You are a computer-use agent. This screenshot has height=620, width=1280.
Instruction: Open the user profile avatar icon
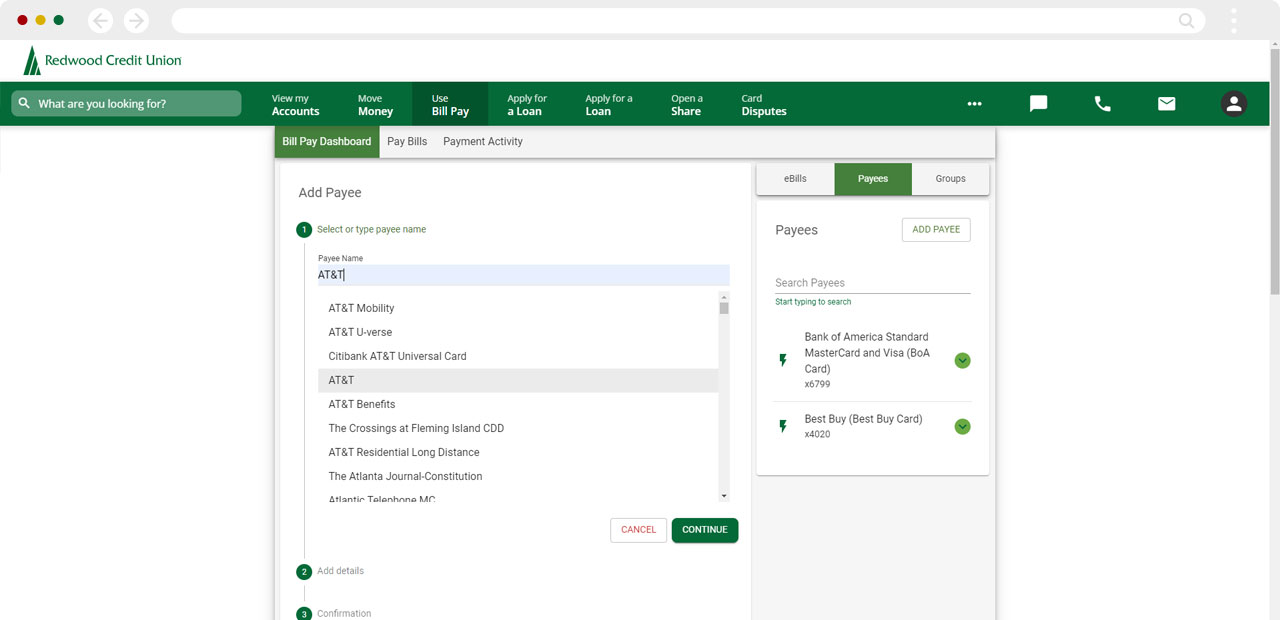(x=1234, y=103)
